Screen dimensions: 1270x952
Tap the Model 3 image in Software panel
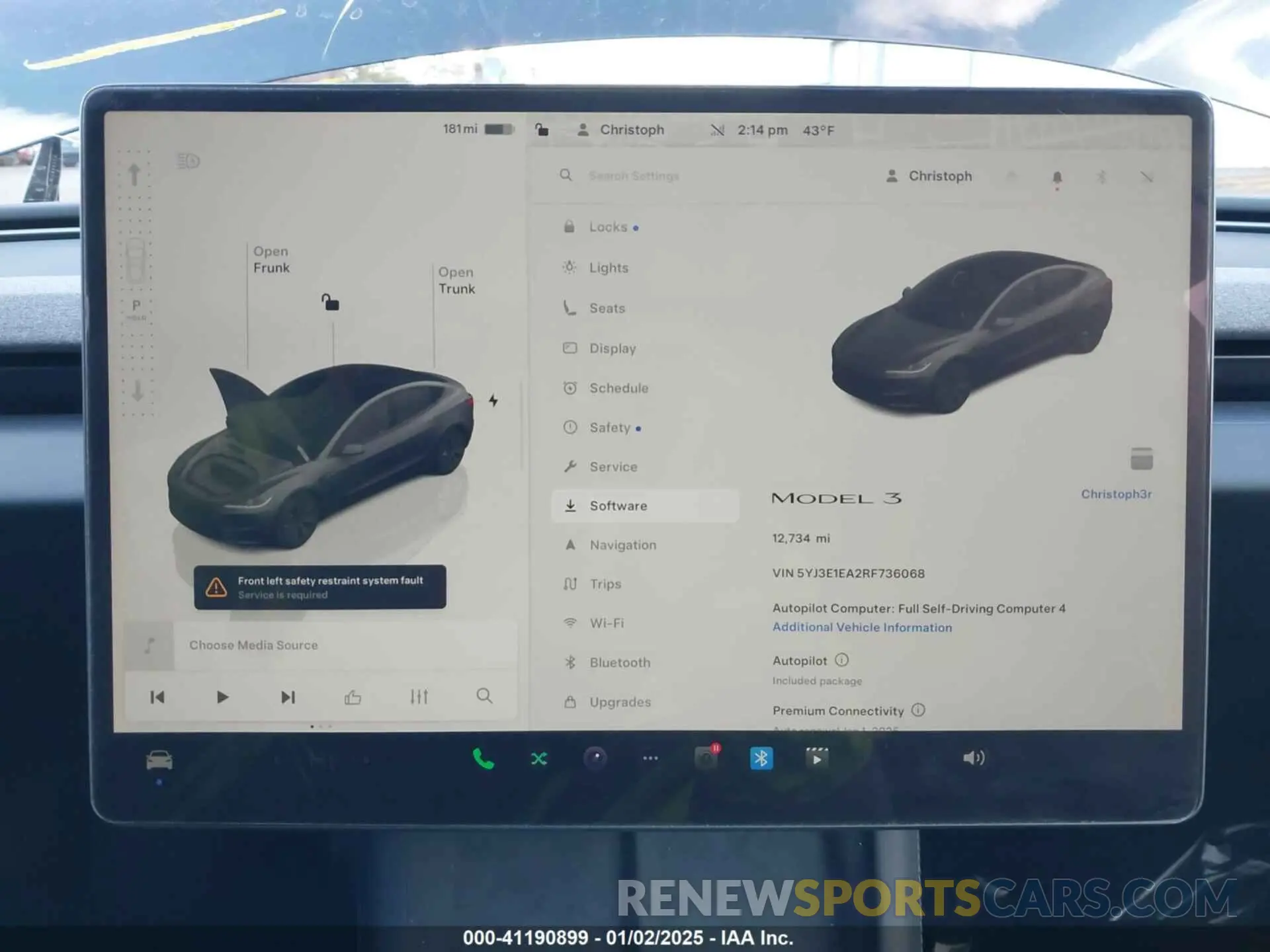[x=971, y=331]
